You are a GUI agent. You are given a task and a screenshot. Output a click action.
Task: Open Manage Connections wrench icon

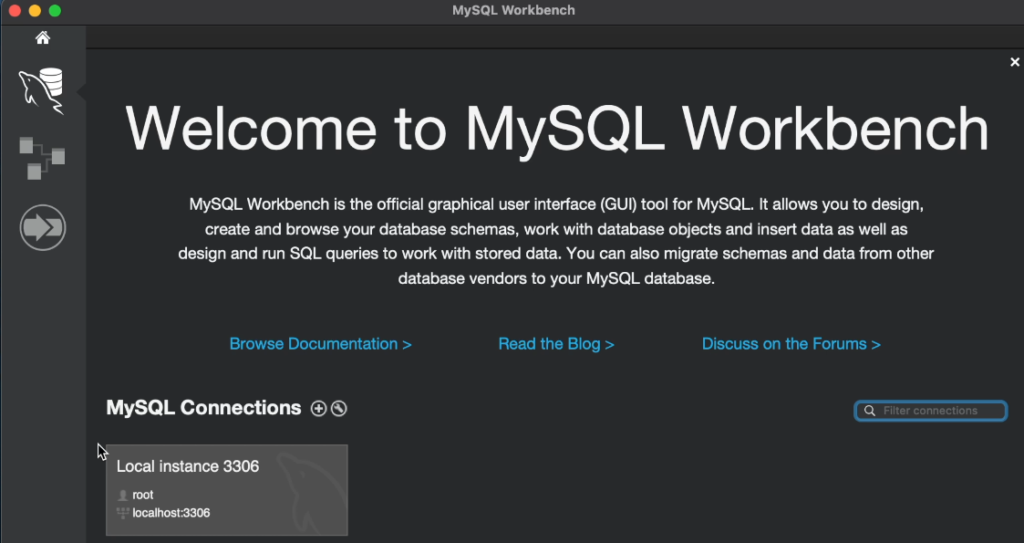[x=338, y=408]
